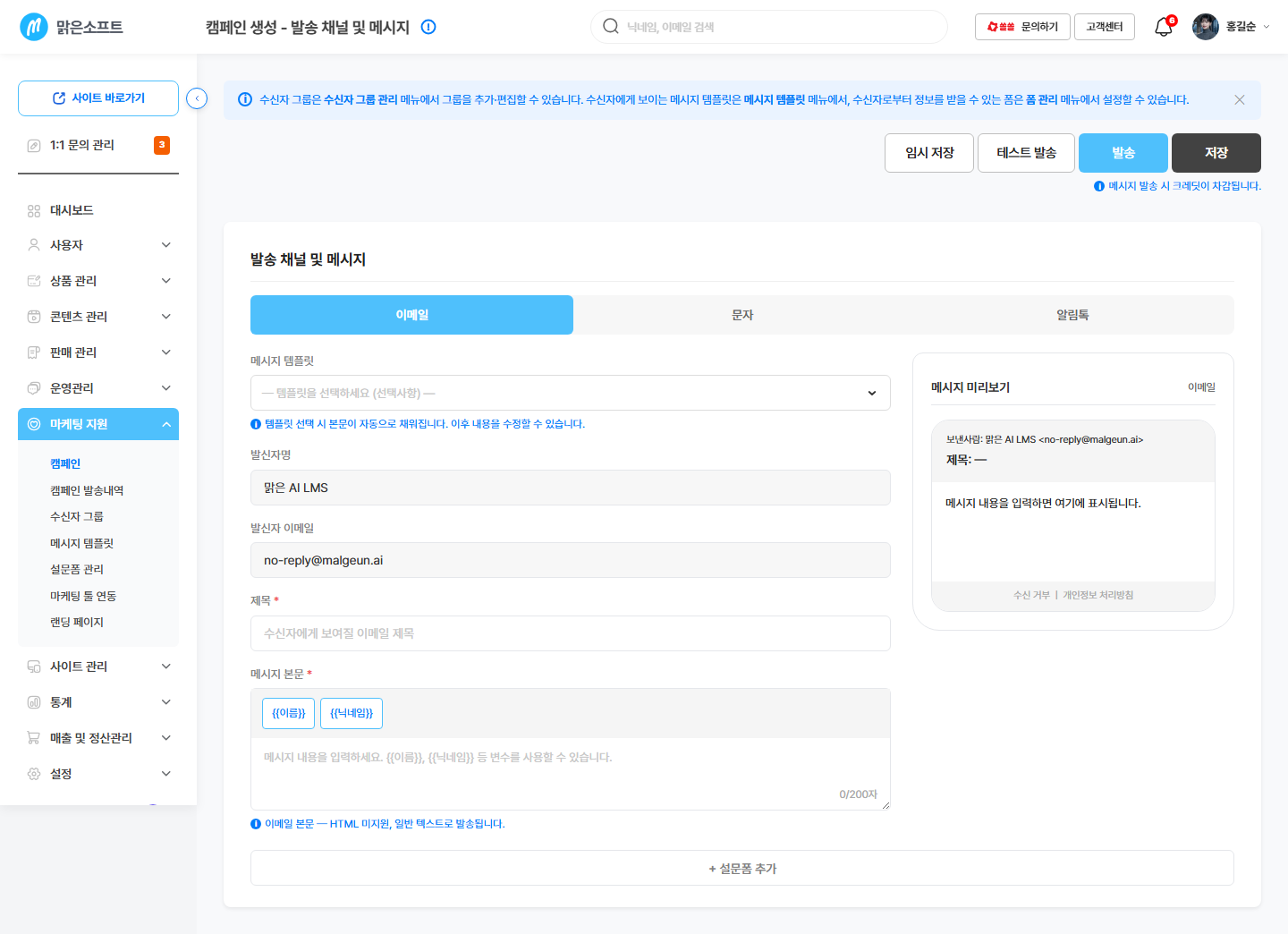Insert the {{이름}} variable chip
This screenshot has height=934, width=1288.
tap(289, 713)
